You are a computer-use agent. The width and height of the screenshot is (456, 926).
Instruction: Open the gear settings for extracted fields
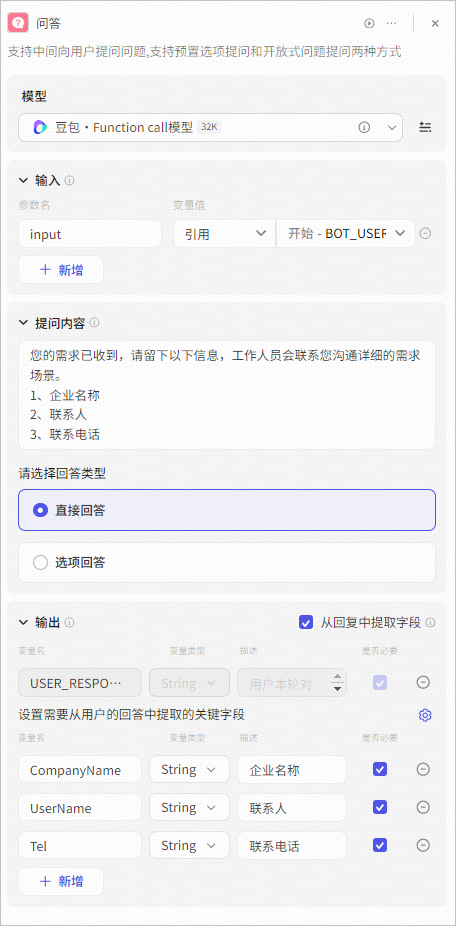coord(425,715)
